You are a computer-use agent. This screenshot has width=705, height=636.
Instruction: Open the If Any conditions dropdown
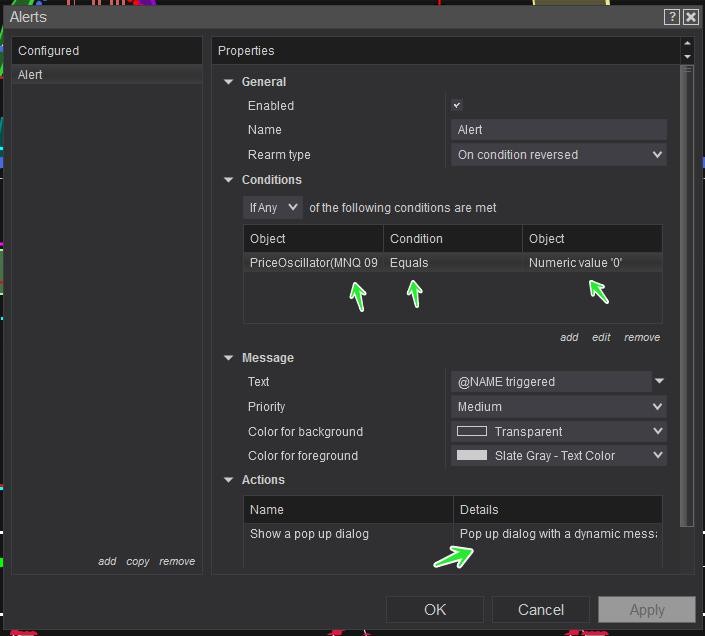point(272,208)
